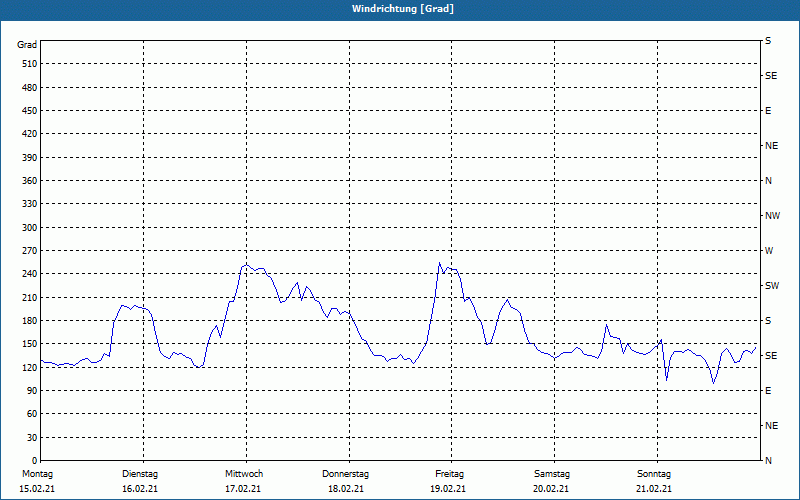
Task: Select the 'Montag' day label
Action: pos(37,474)
